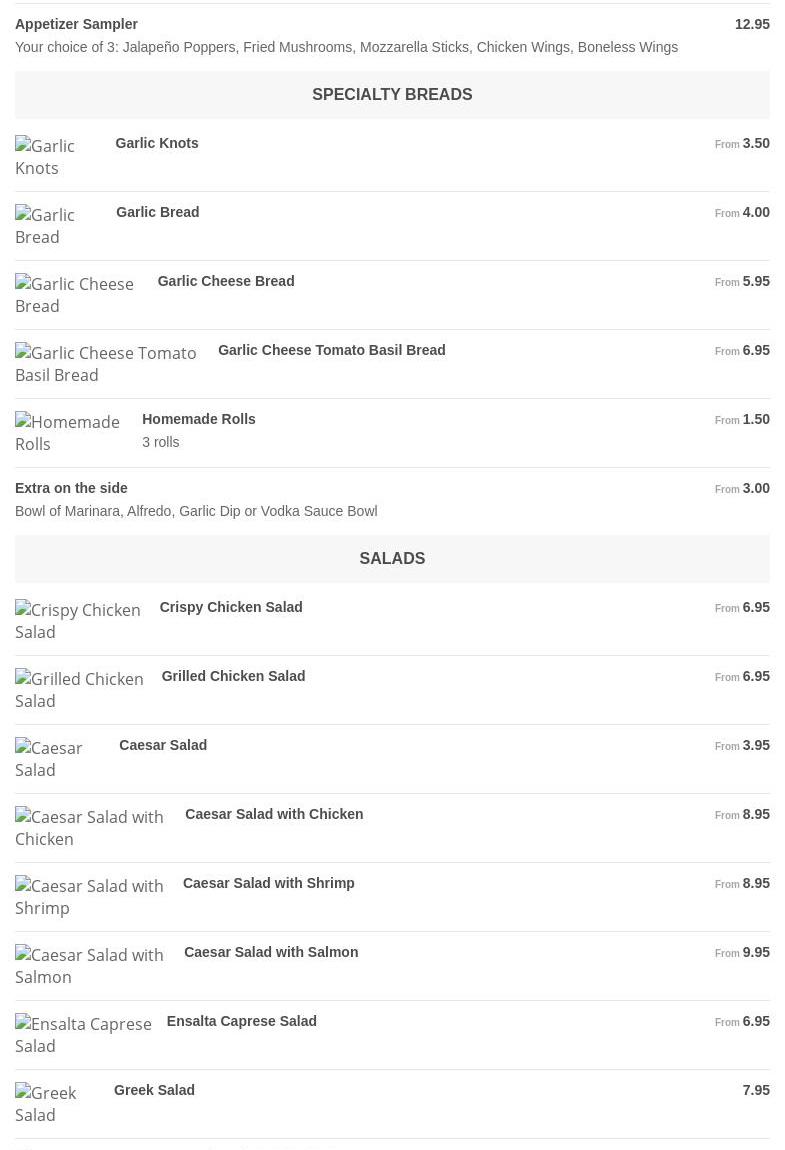The height and width of the screenshot is (1150, 785).
Task: Click the Salads section header
Action: pyautogui.click(x=392, y=558)
